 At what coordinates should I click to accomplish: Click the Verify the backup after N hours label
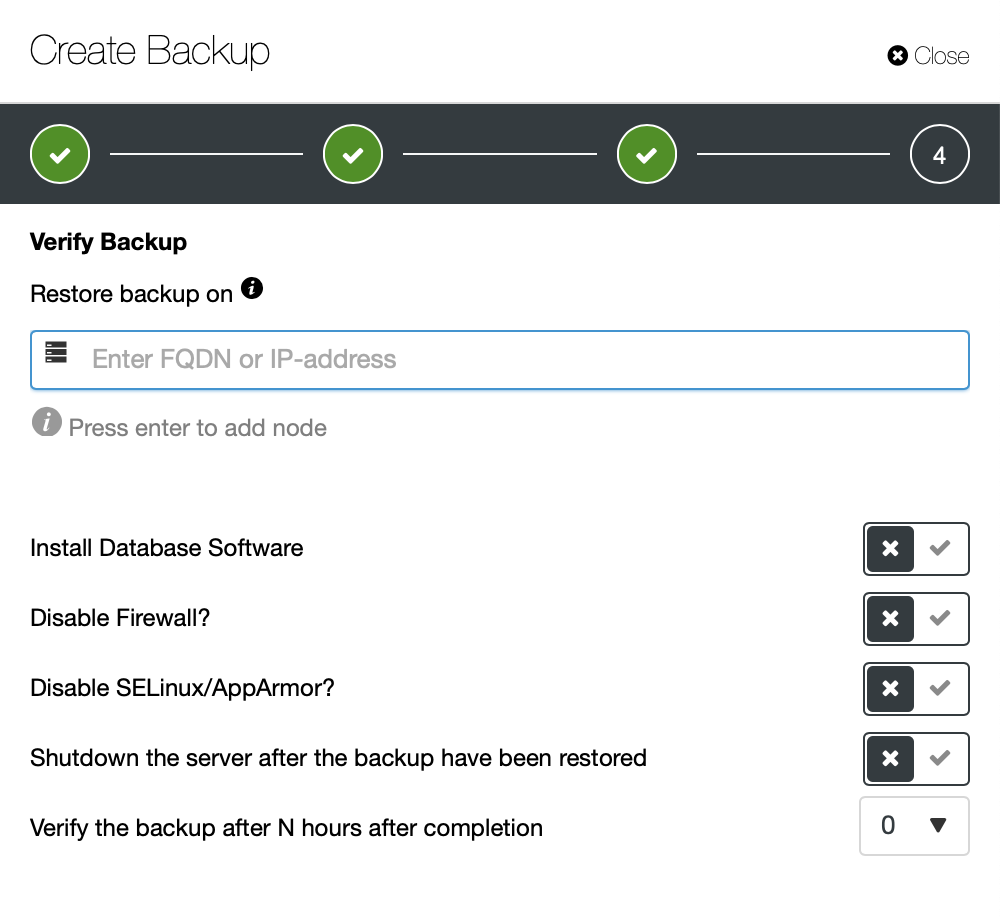(286, 828)
